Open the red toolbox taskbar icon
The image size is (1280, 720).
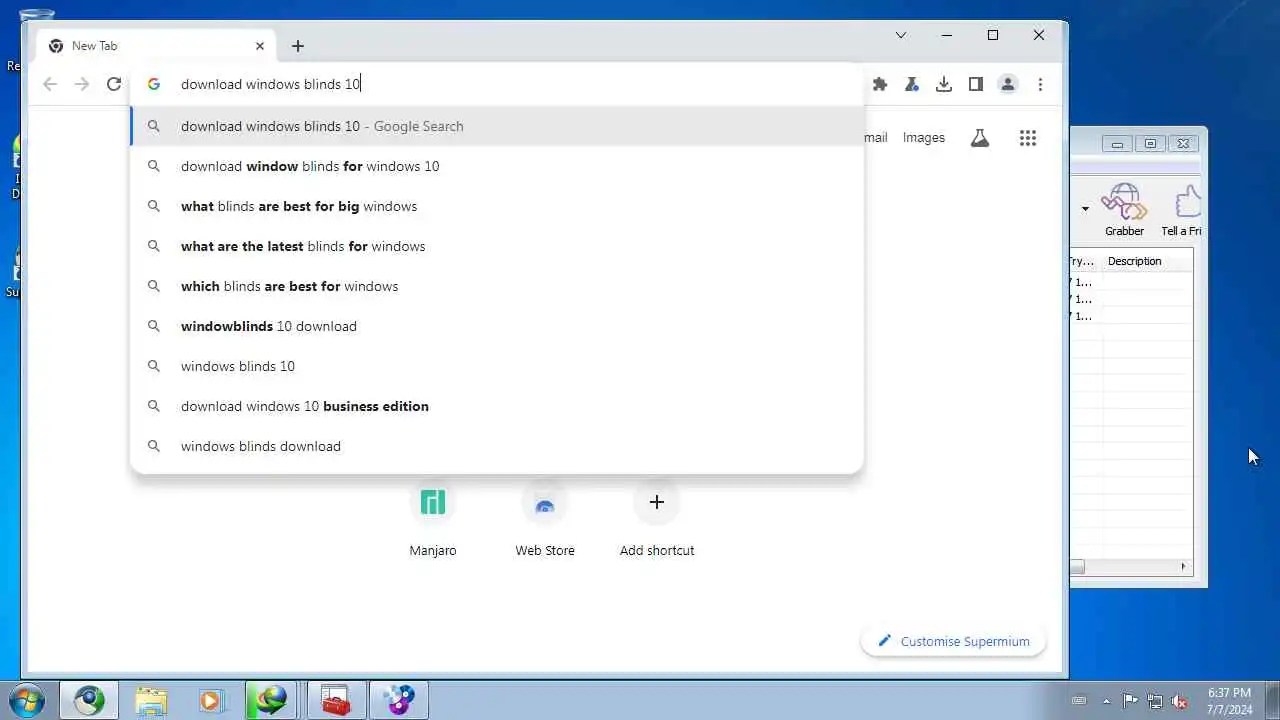pos(336,700)
